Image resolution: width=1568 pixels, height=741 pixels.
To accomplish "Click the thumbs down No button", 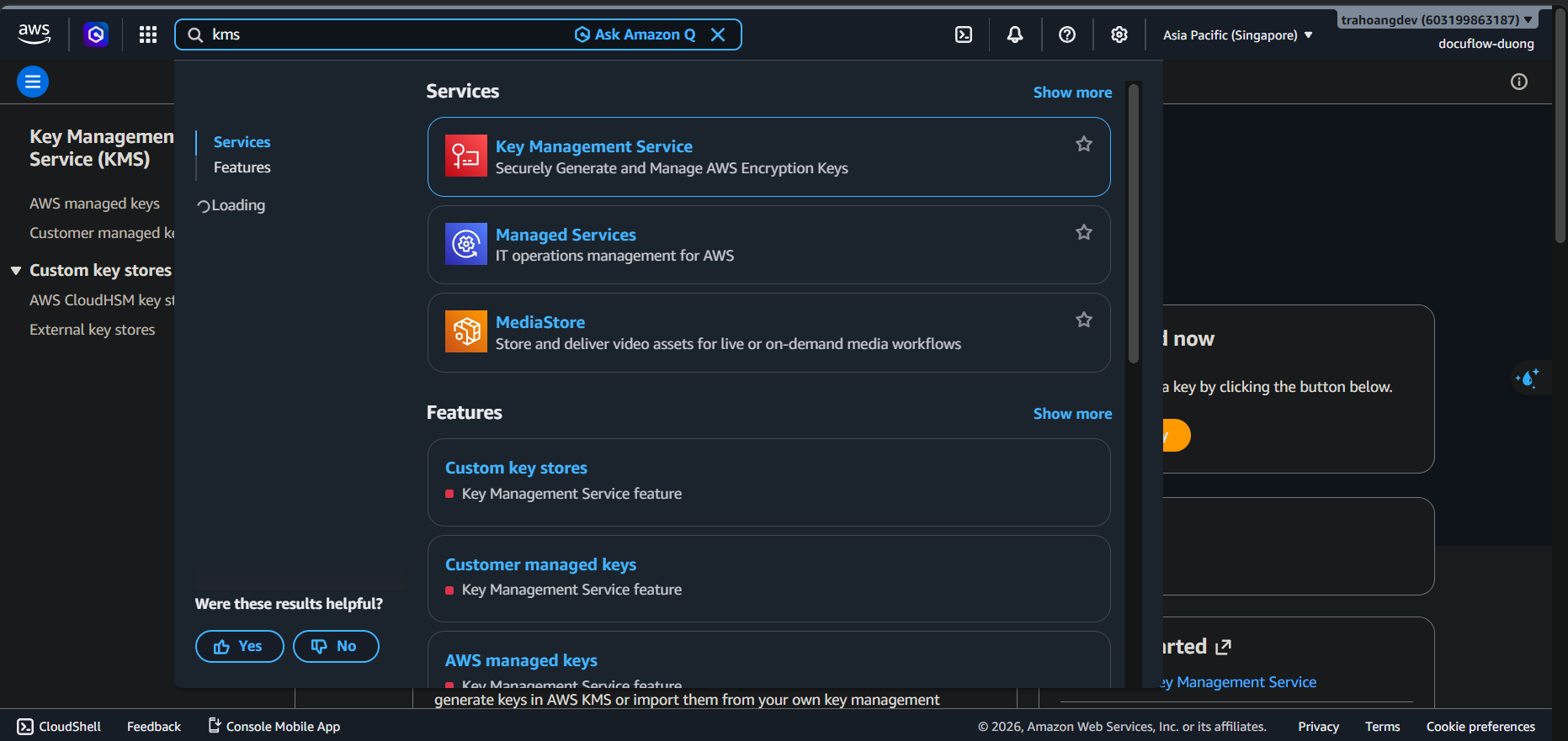I will tap(336, 646).
